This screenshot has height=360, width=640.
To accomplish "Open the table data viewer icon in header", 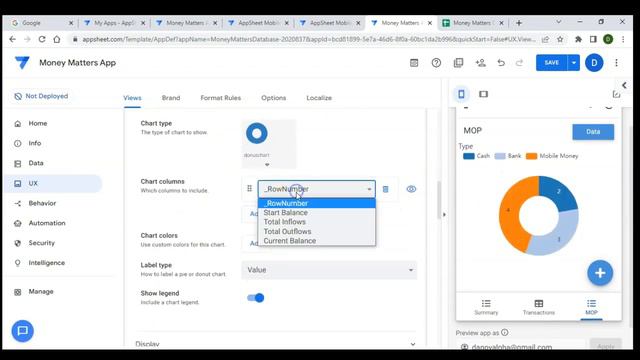I will point(414,63).
